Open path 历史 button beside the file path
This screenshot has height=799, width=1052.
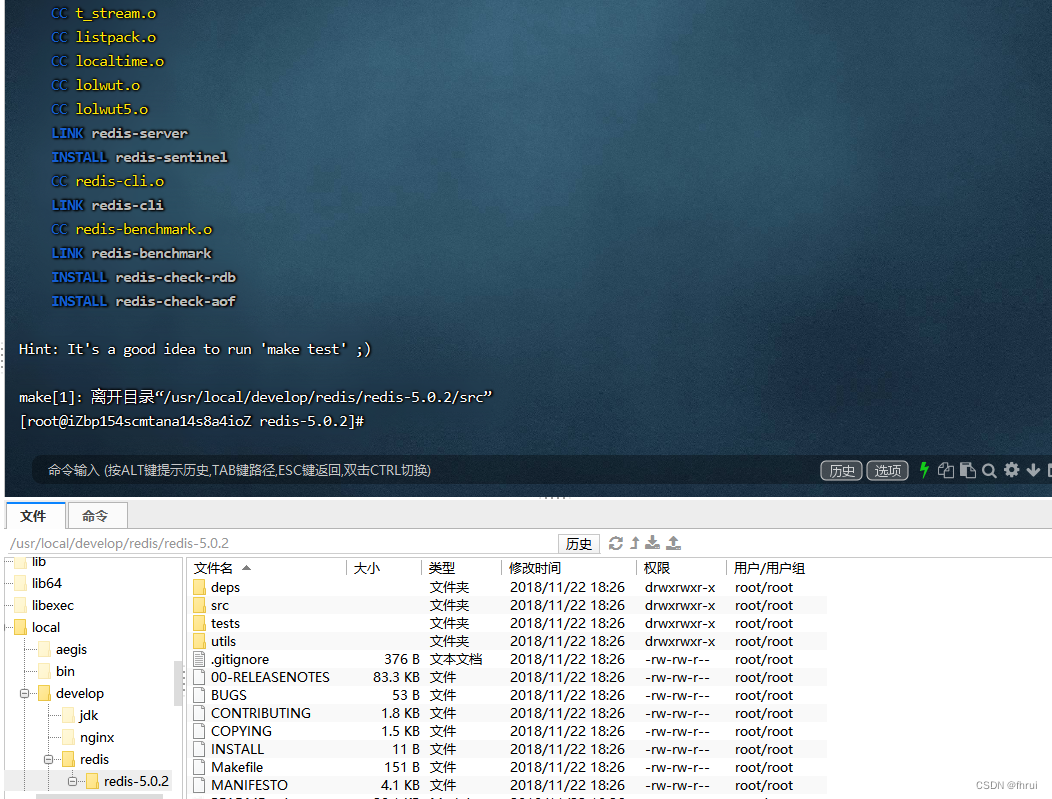[x=579, y=544]
